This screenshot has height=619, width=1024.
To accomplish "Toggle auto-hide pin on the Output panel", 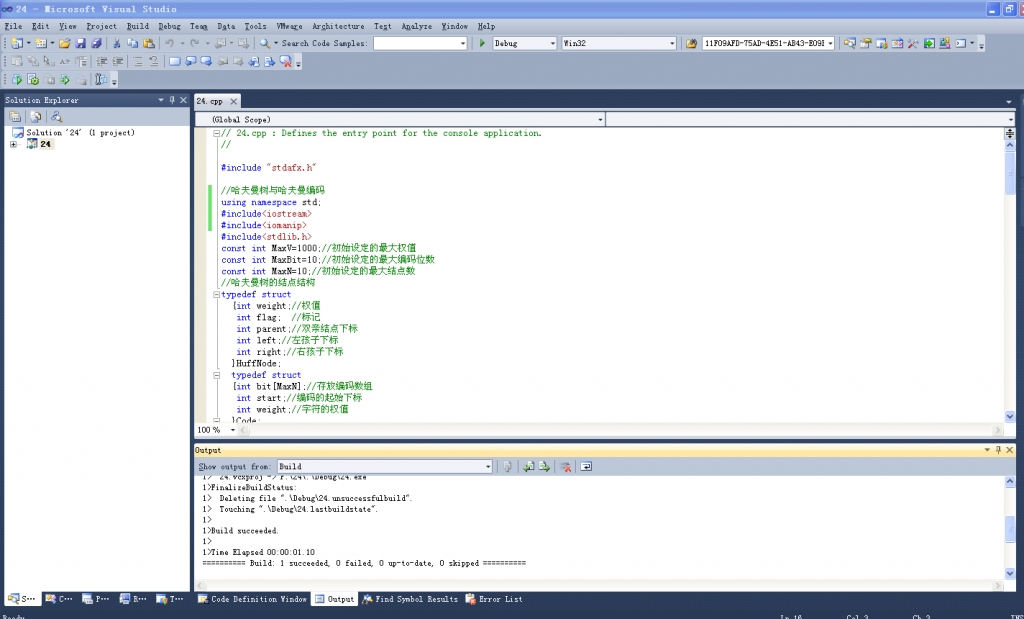I will pos(998,449).
